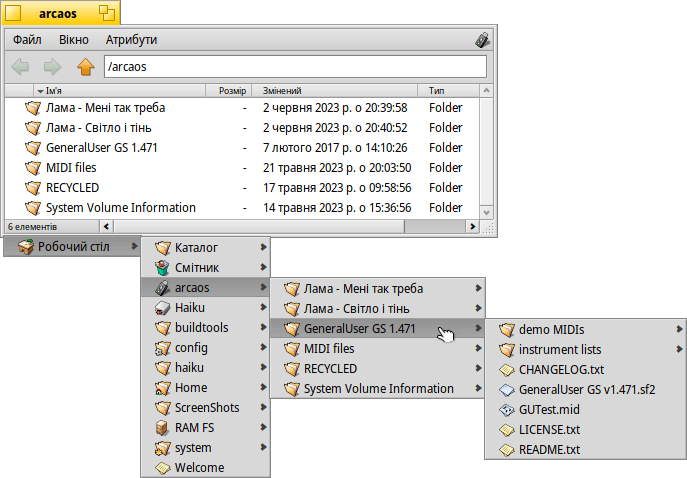687x478 pixels.
Task: Expand the instrument lists submenu arrow
Action: (x=679, y=349)
